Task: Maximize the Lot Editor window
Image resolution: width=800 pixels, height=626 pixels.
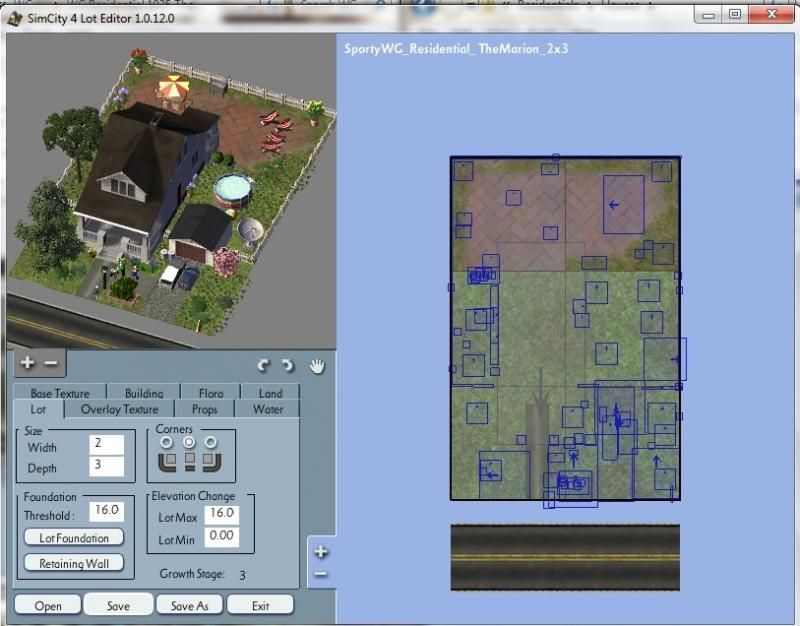Action: tap(735, 15)
